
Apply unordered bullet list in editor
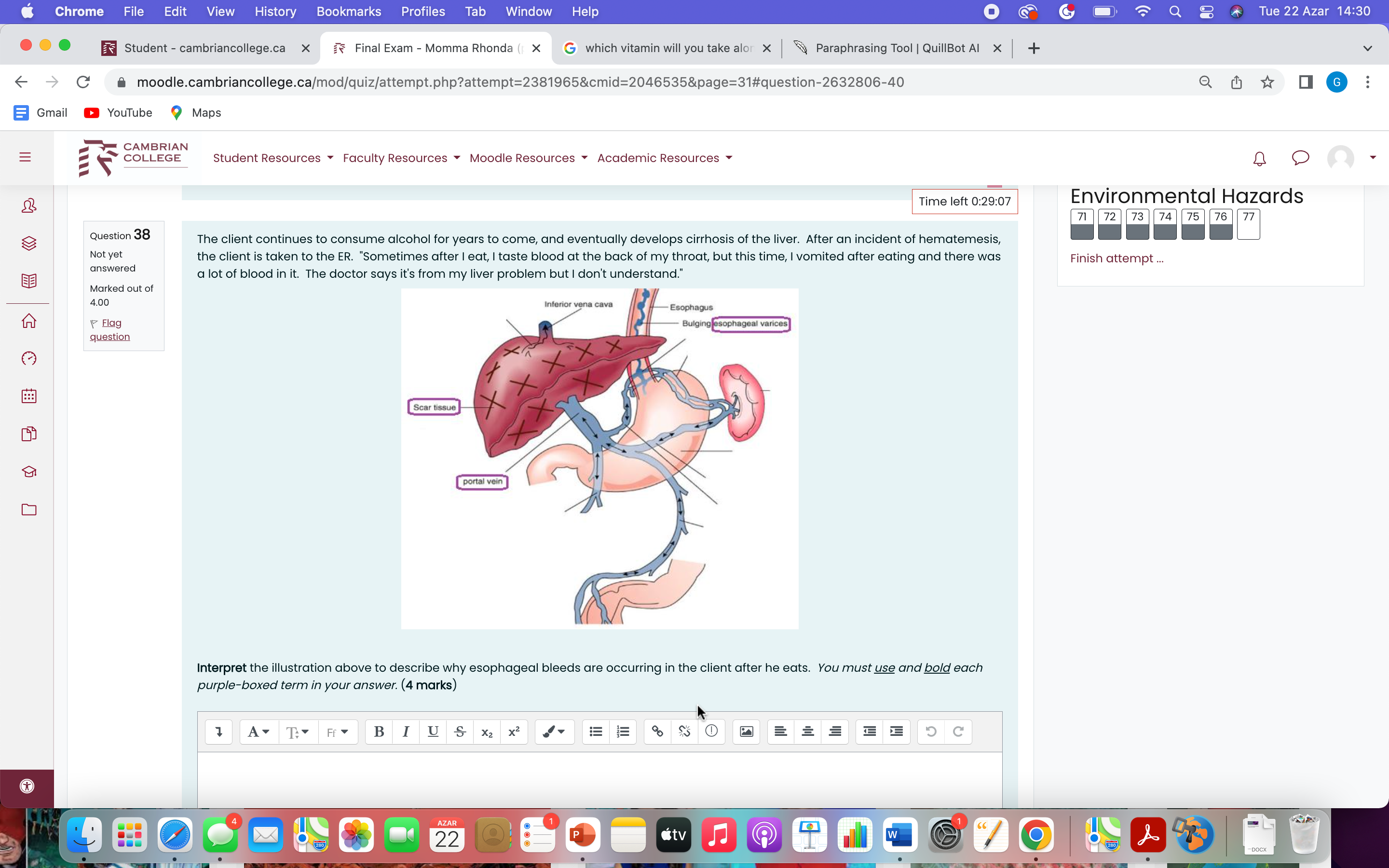tap(595, 732)
